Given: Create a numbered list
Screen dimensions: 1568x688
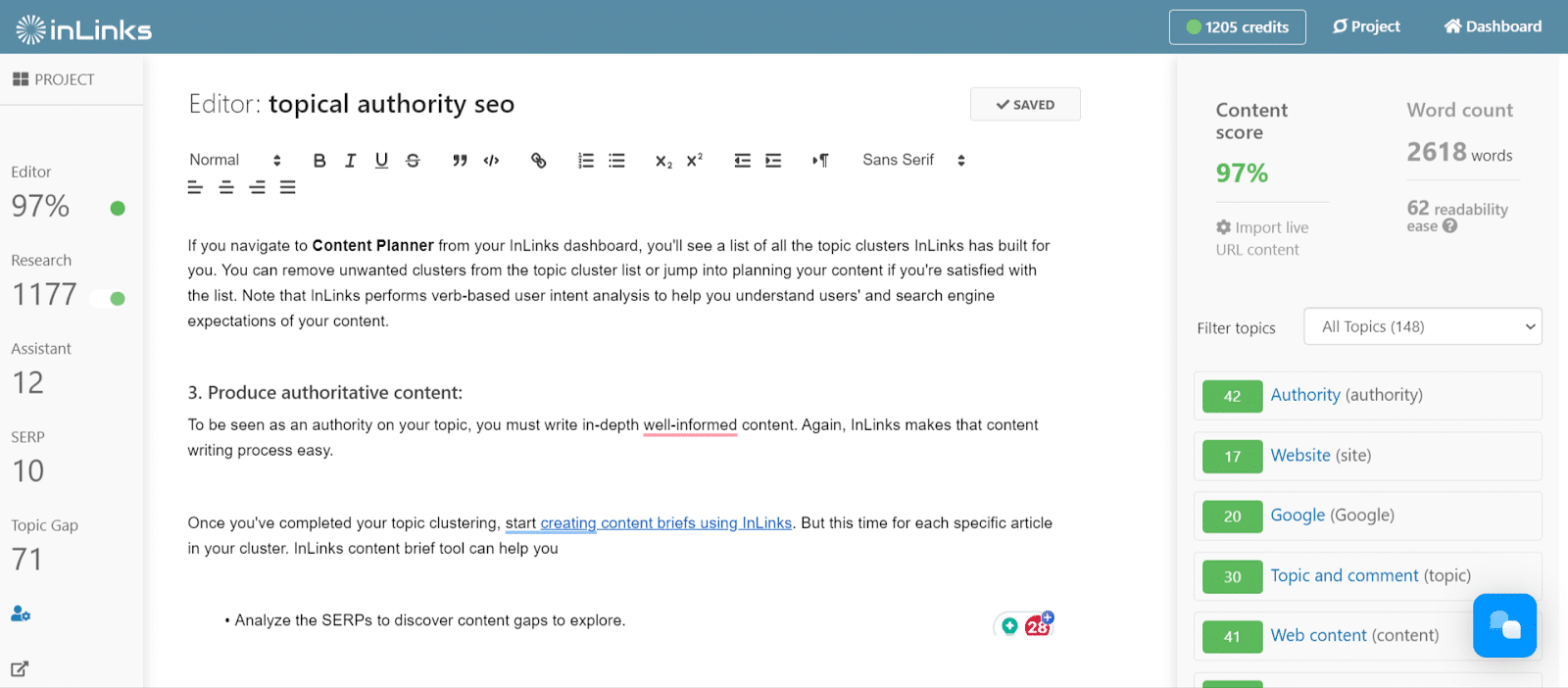Looking at the screenshot, I should click(x=586, y=161).
